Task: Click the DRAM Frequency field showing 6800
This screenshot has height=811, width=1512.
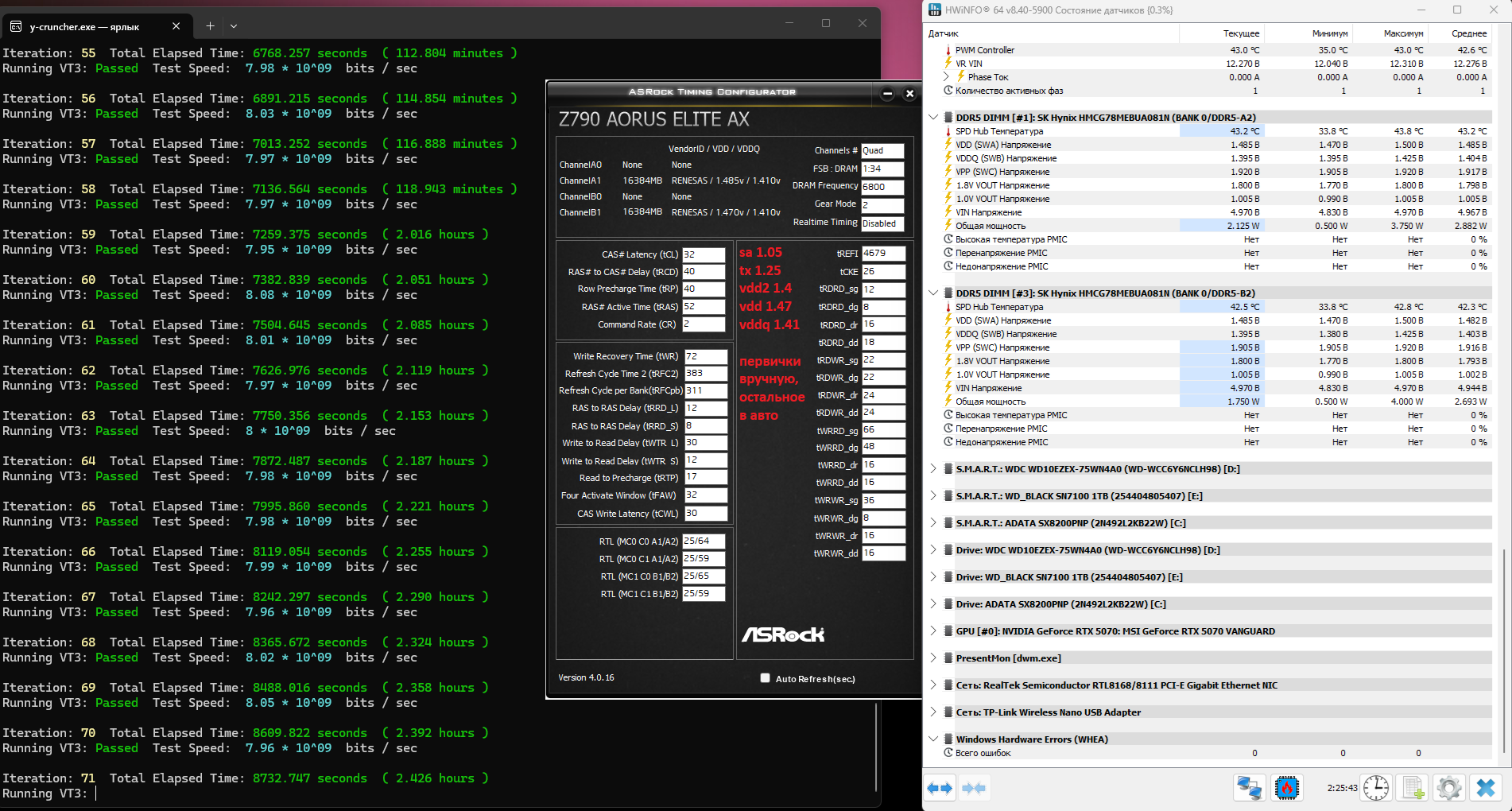Action: pyautogui.click(x=882, y=187)
